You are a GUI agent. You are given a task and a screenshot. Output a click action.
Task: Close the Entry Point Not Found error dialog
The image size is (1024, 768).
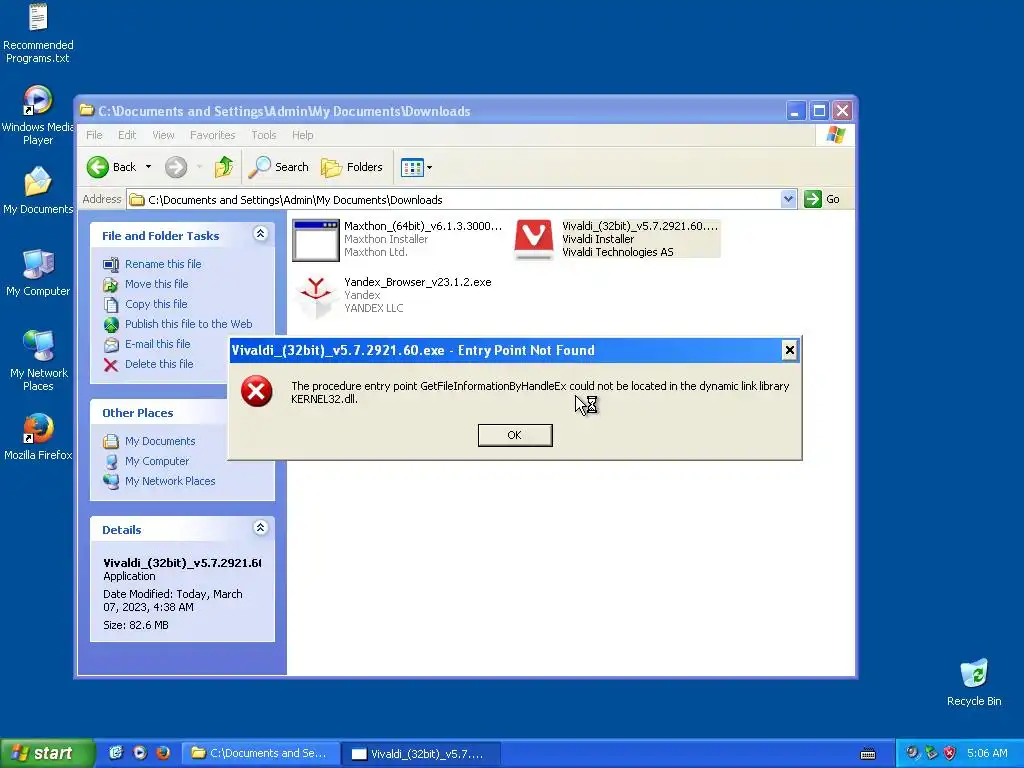pyautogui.click(x=789, y=351)
